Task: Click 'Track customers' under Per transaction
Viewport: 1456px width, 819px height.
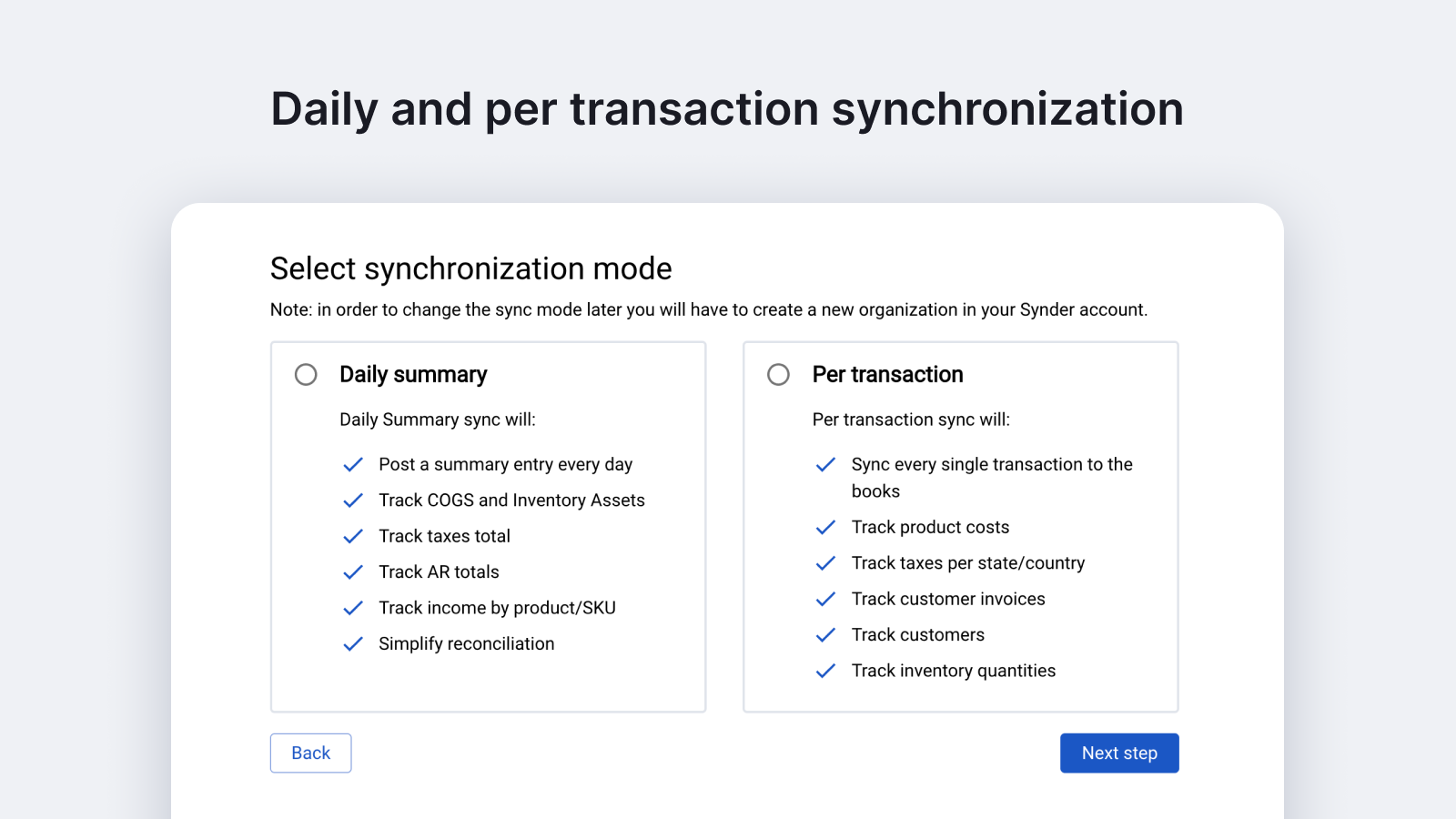Action: (917, 634)
